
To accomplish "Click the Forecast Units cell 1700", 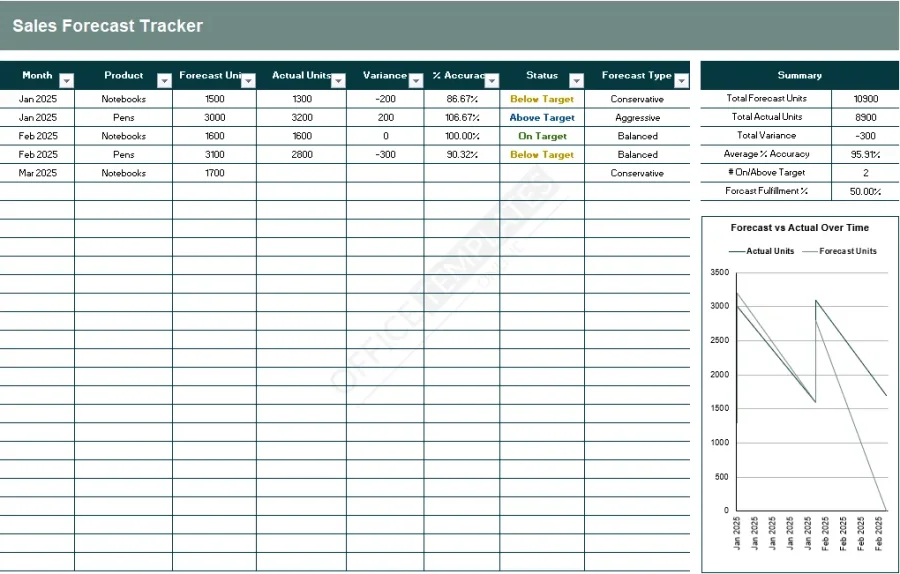I will click(x=215, y=173).
